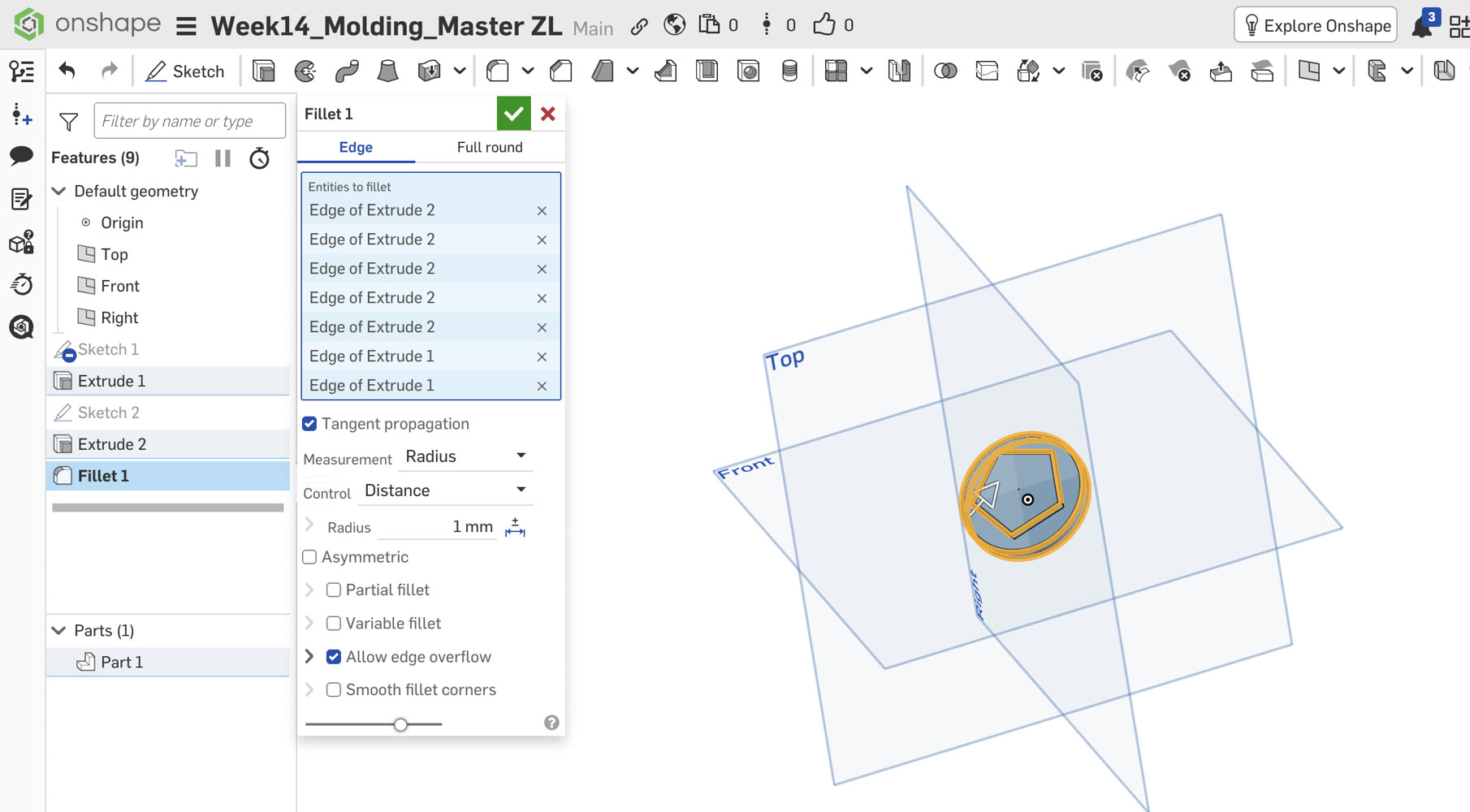Select the Loft tool in the toolbar
This screenshot has height=812, width=1470.
pos(387,71)
